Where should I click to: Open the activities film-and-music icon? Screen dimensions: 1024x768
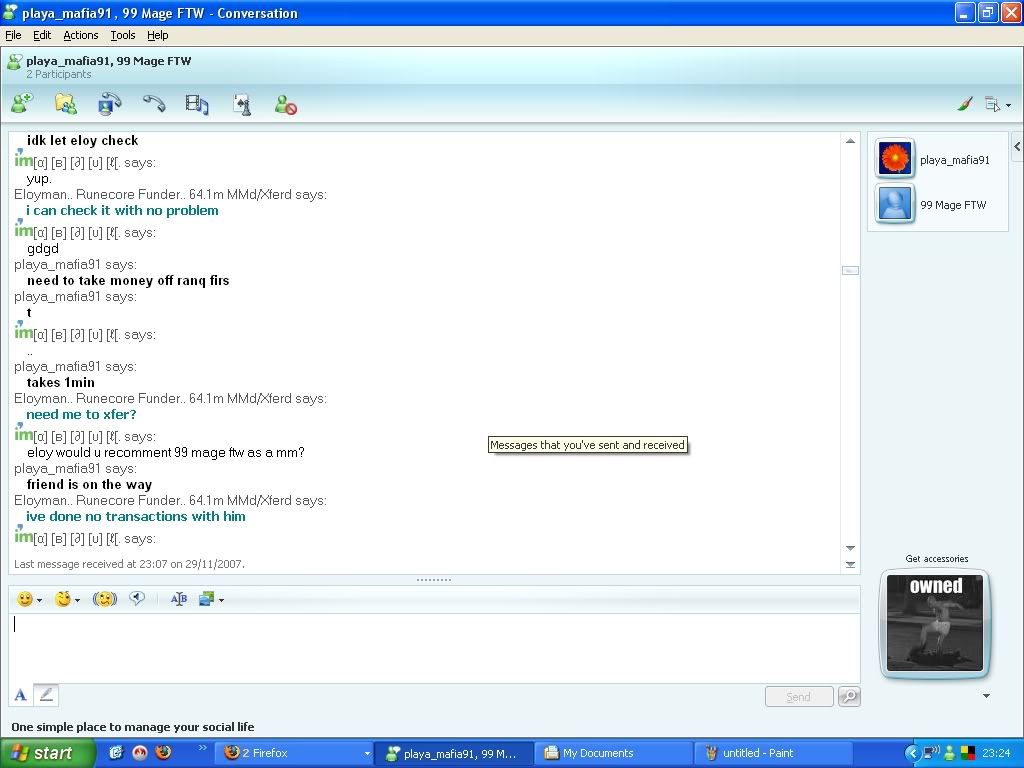(x=197, y=103)
